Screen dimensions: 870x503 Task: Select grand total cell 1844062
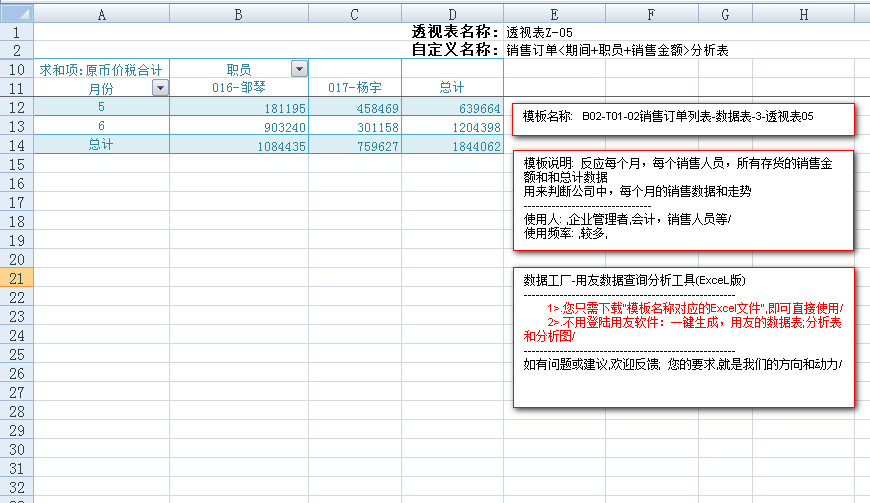[x=452, y=146]
